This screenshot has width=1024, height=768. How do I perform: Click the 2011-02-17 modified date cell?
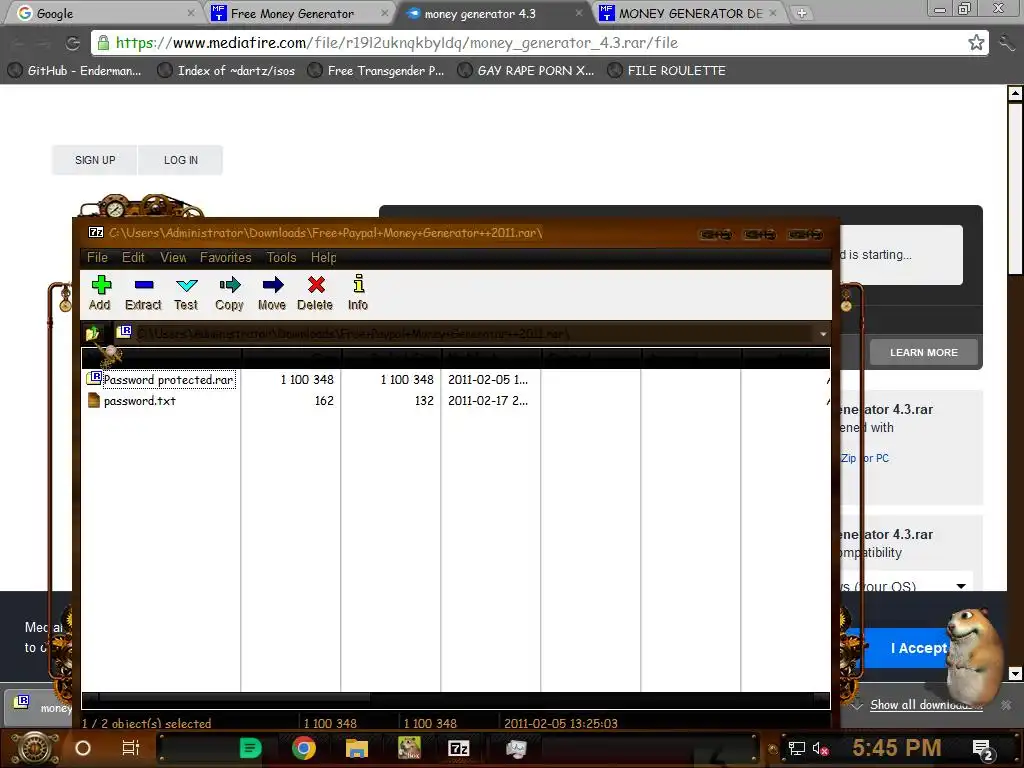pyautogui.click(x=488, y=401)
